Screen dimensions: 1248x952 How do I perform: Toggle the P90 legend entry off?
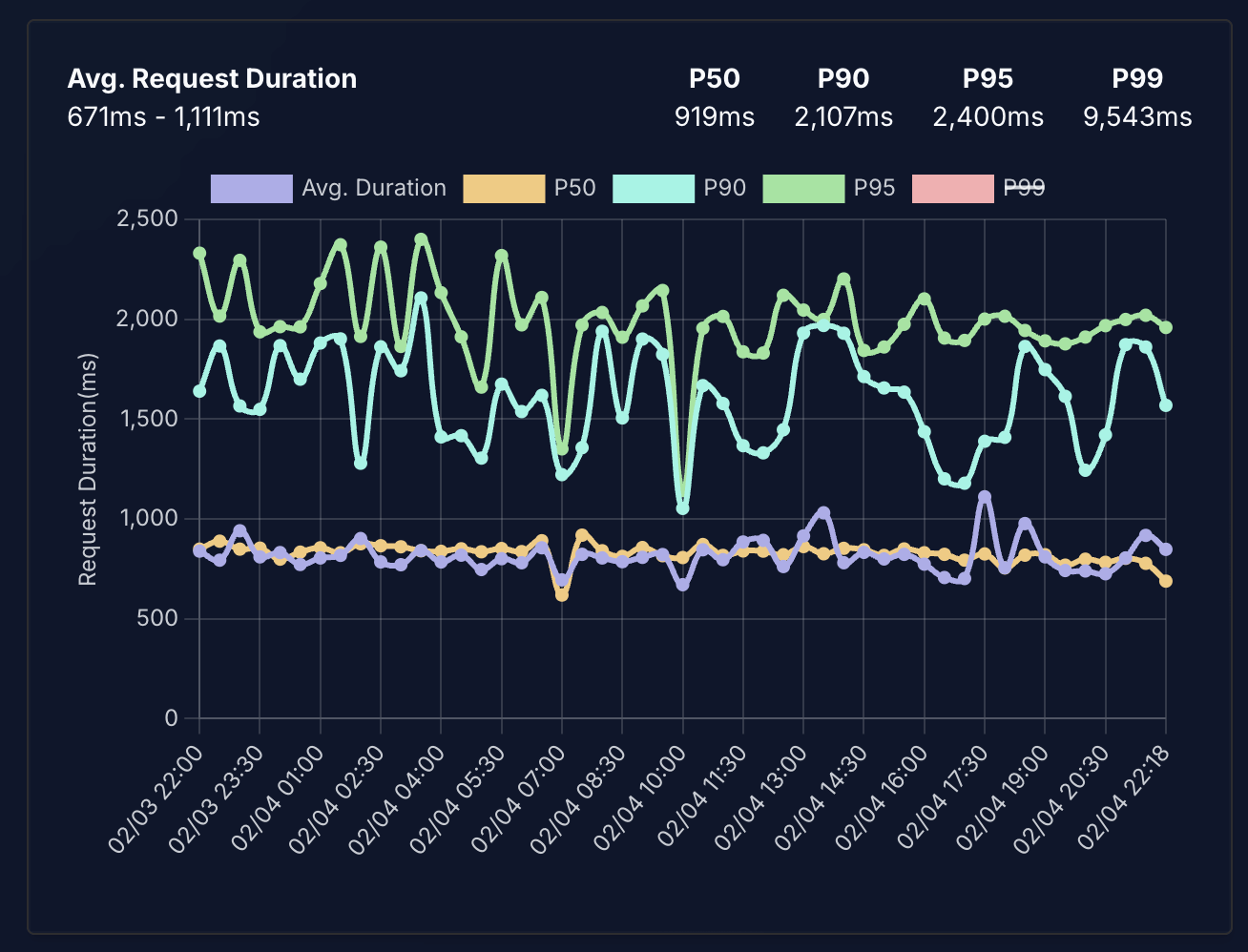[x=726, y=188]
